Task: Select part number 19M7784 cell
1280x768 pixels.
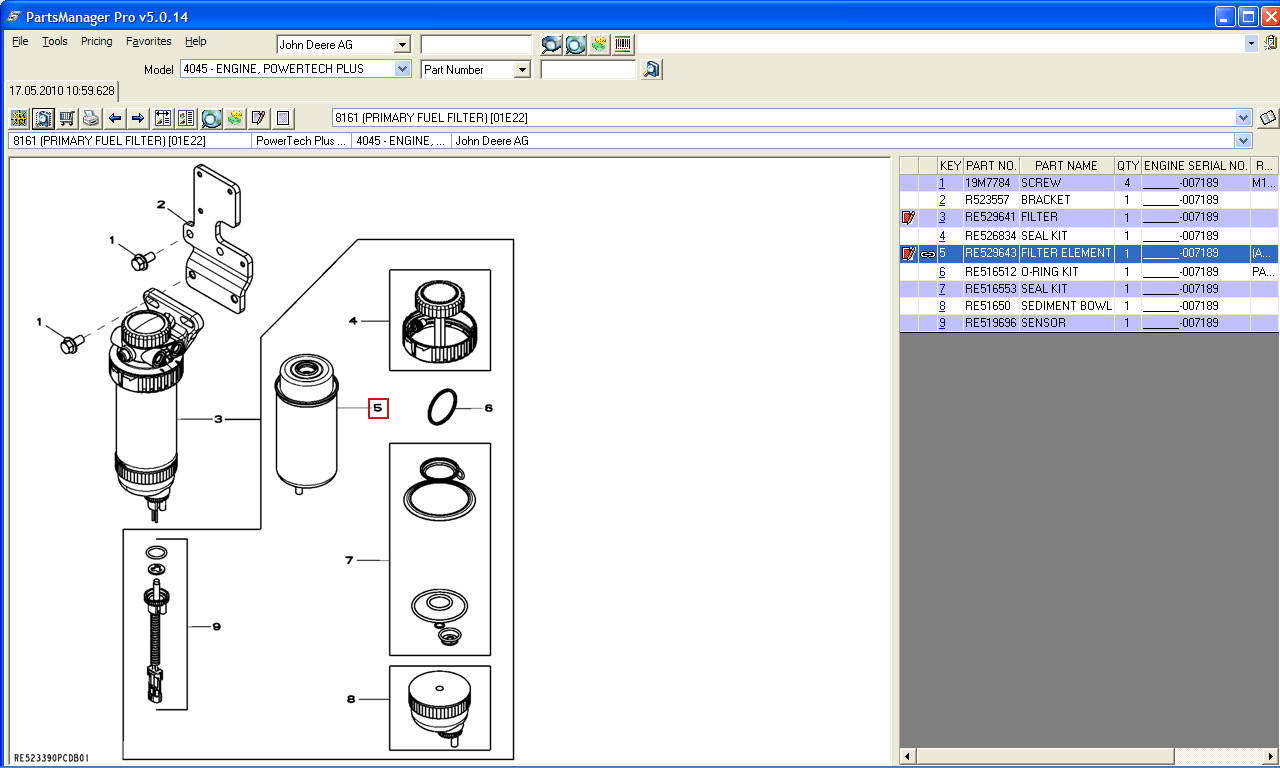Action: [x=991, y=183]
